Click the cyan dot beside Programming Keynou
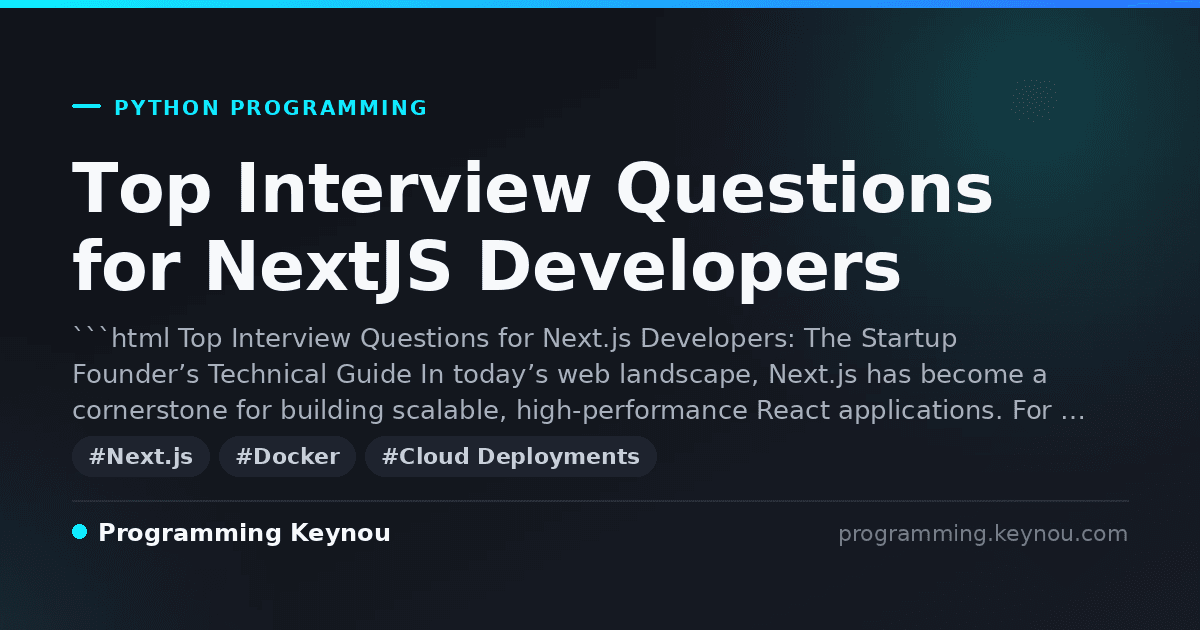The image size is (1200, 630). pos(80,532)
